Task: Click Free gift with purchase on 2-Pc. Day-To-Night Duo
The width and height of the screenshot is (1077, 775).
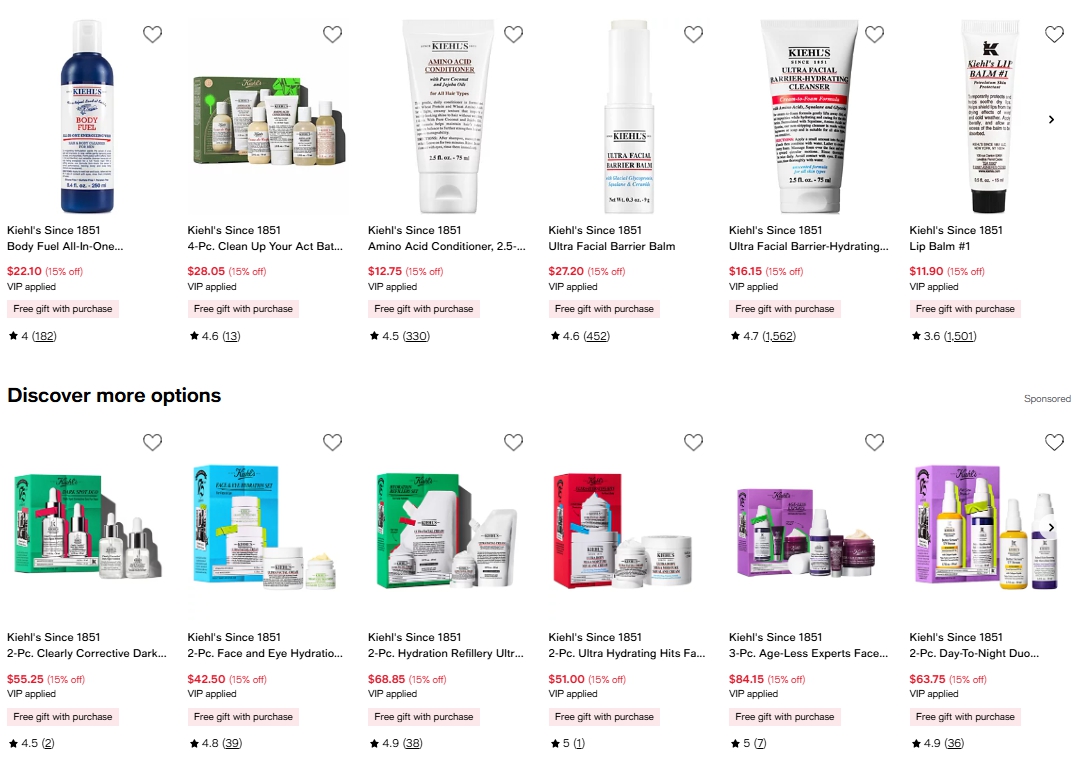Action: [965, 717]
